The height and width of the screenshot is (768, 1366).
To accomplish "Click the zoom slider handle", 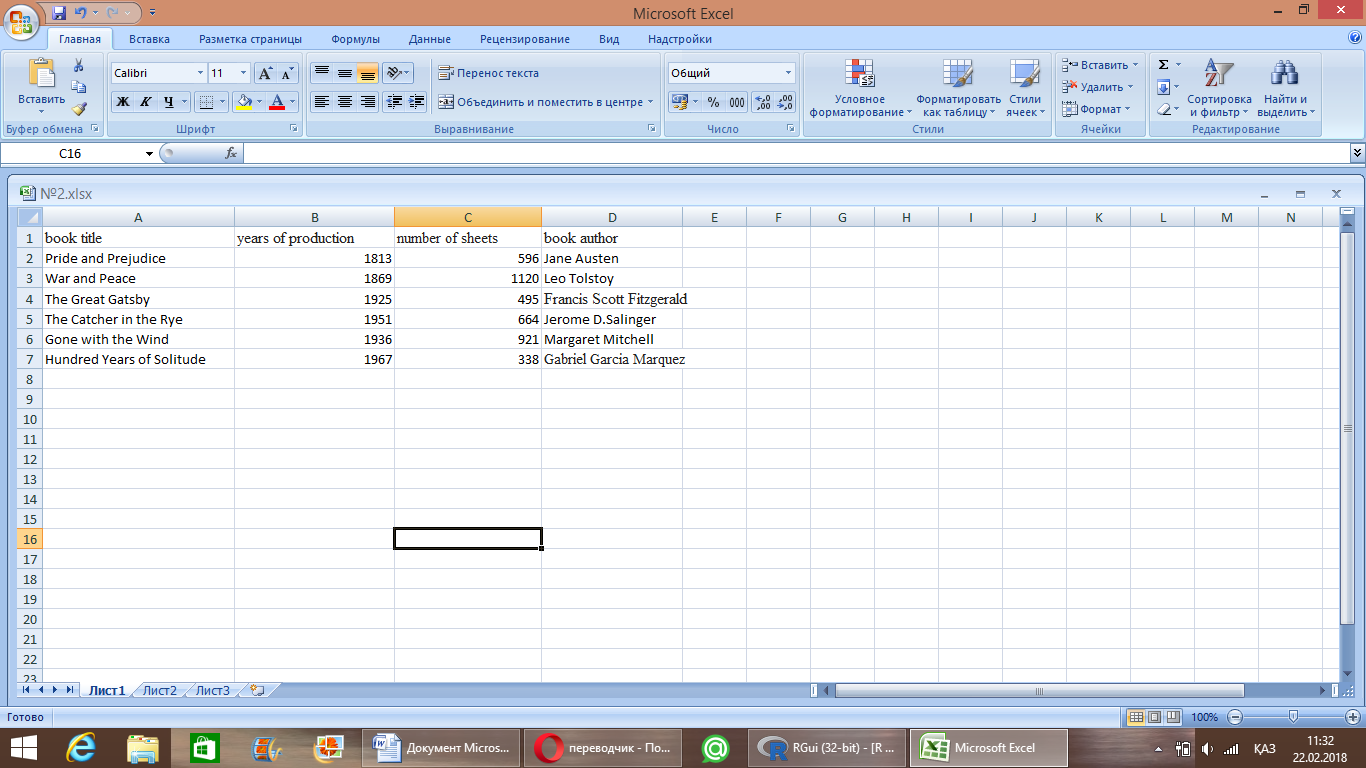I will 1294,717.
